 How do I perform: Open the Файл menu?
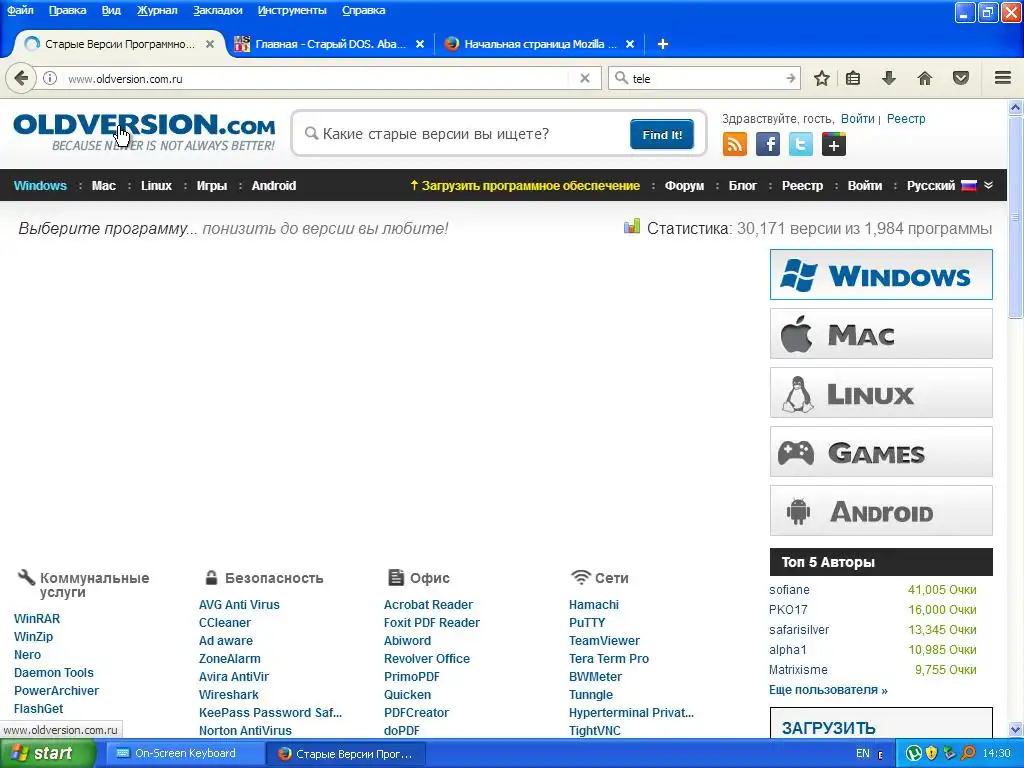[x=20, y=10]
